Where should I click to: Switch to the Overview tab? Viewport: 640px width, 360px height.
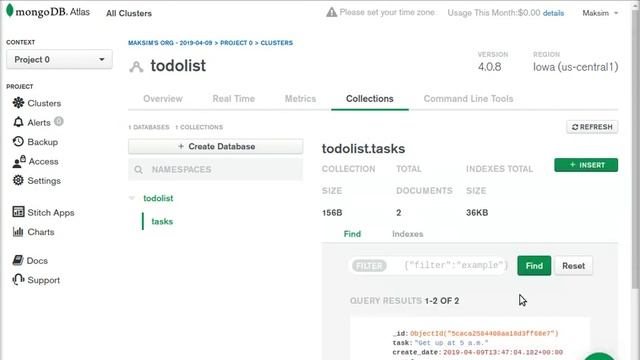pos(163,99)
